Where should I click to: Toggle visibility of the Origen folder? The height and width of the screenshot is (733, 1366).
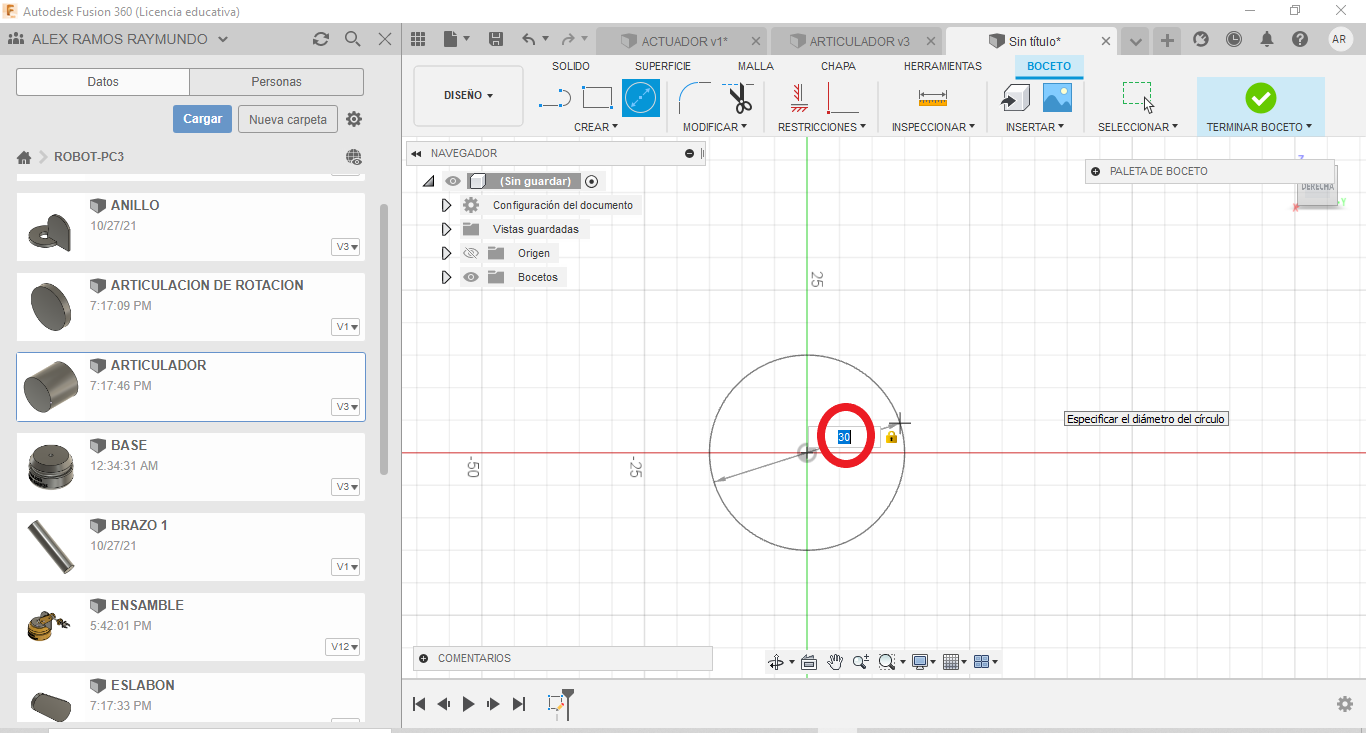[471, 253]
